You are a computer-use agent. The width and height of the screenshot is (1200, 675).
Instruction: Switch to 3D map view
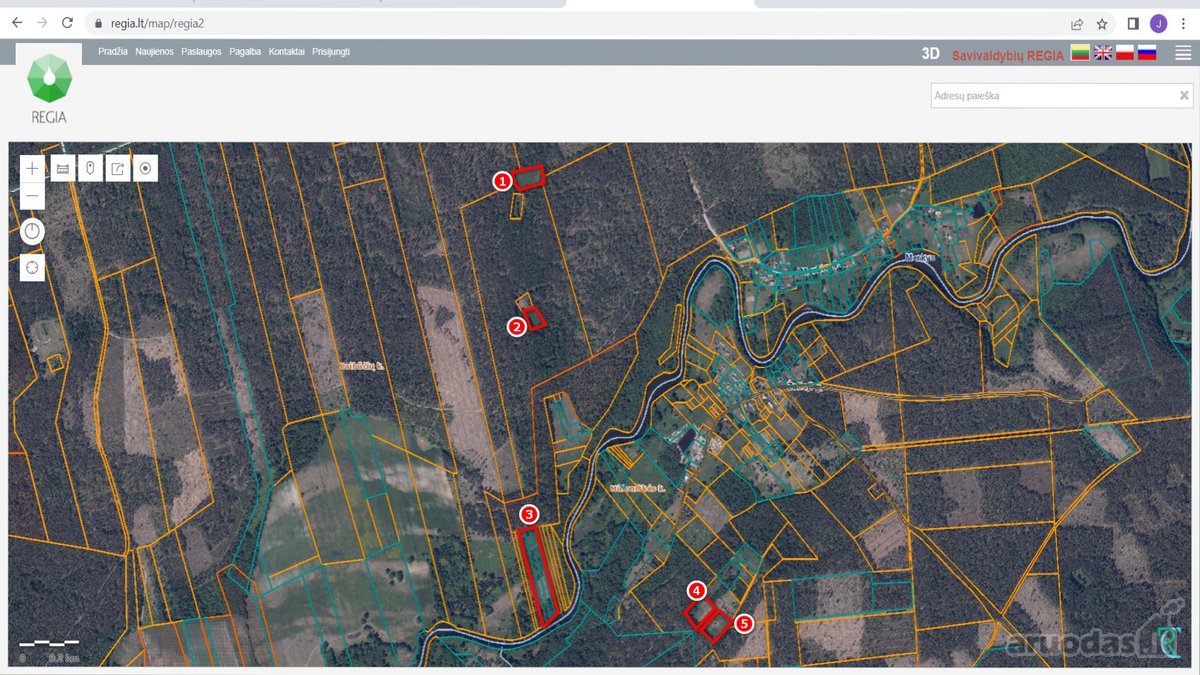click(x=930, y=54)
